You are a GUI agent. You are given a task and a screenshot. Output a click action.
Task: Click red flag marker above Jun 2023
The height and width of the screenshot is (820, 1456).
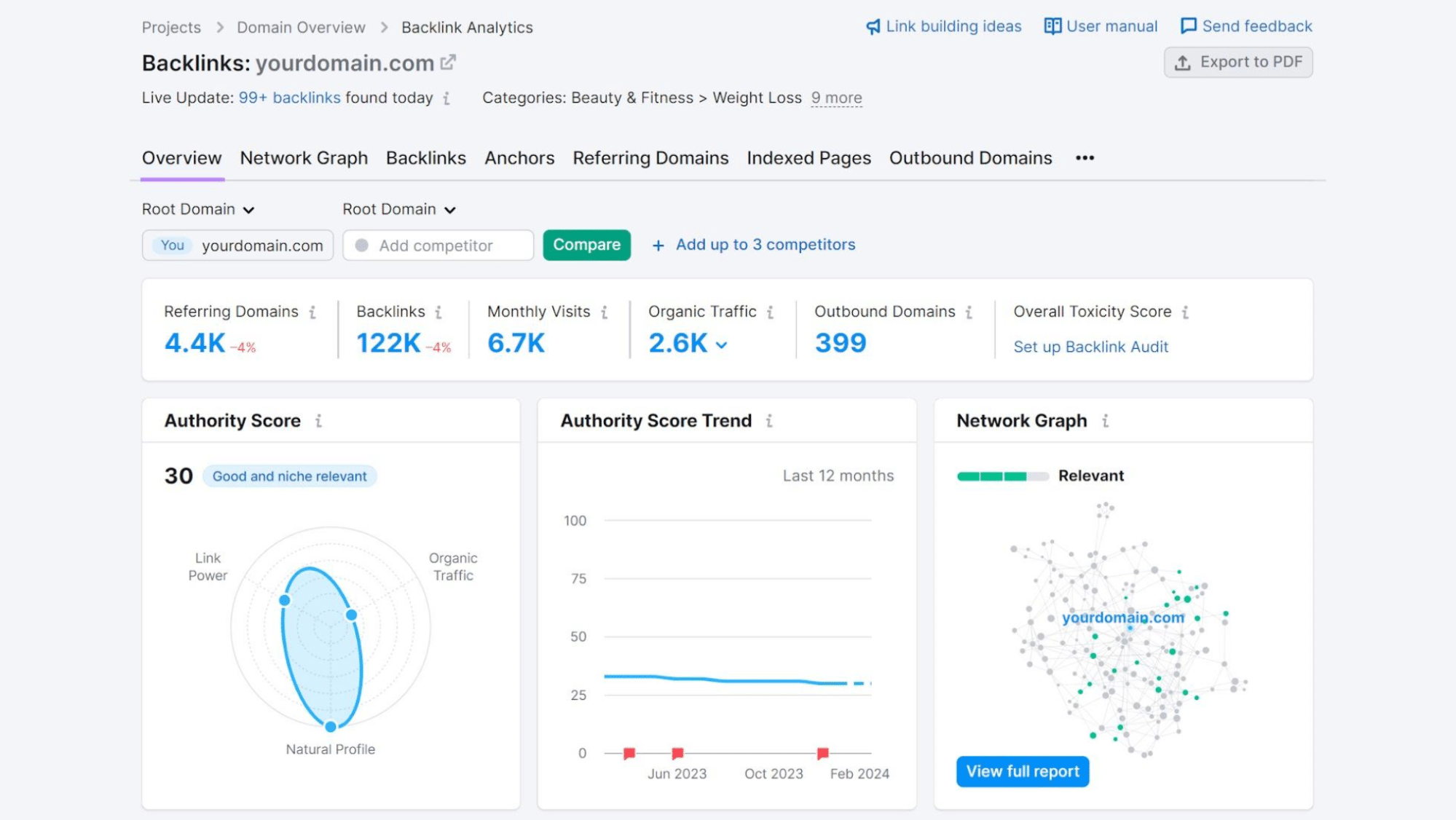pos(677,753)
